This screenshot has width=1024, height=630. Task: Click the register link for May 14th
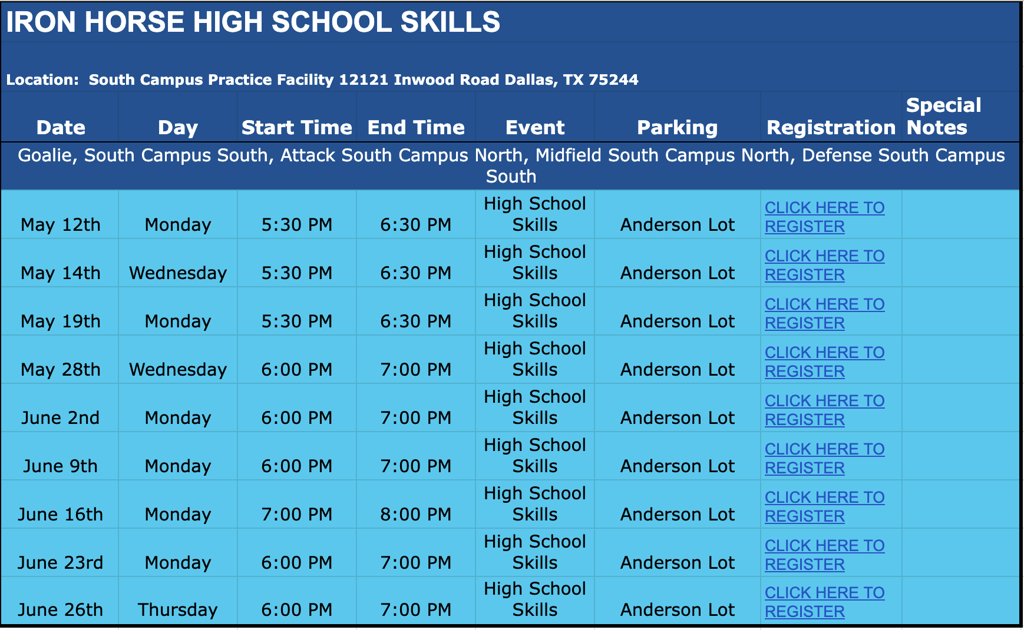click(x=824, y=265)
